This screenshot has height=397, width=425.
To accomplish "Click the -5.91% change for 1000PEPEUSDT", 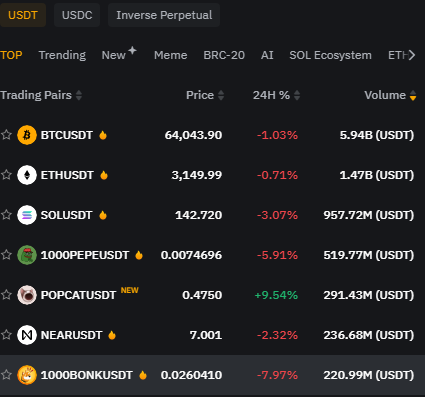I will click(x=277, y=255).
